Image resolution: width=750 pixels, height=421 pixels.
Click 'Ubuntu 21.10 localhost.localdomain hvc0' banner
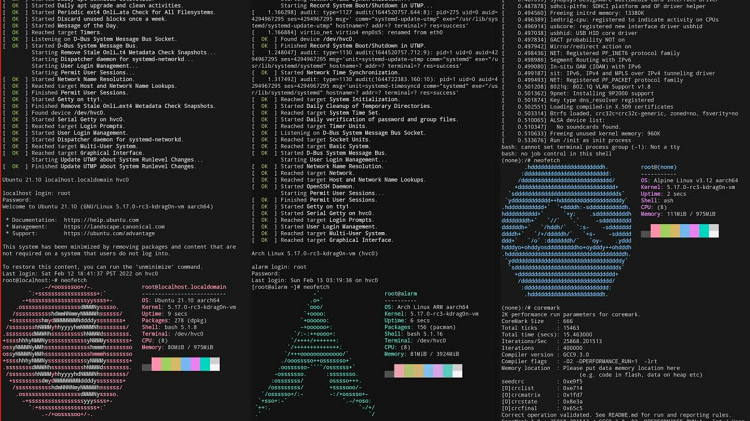tap(66, 180)
